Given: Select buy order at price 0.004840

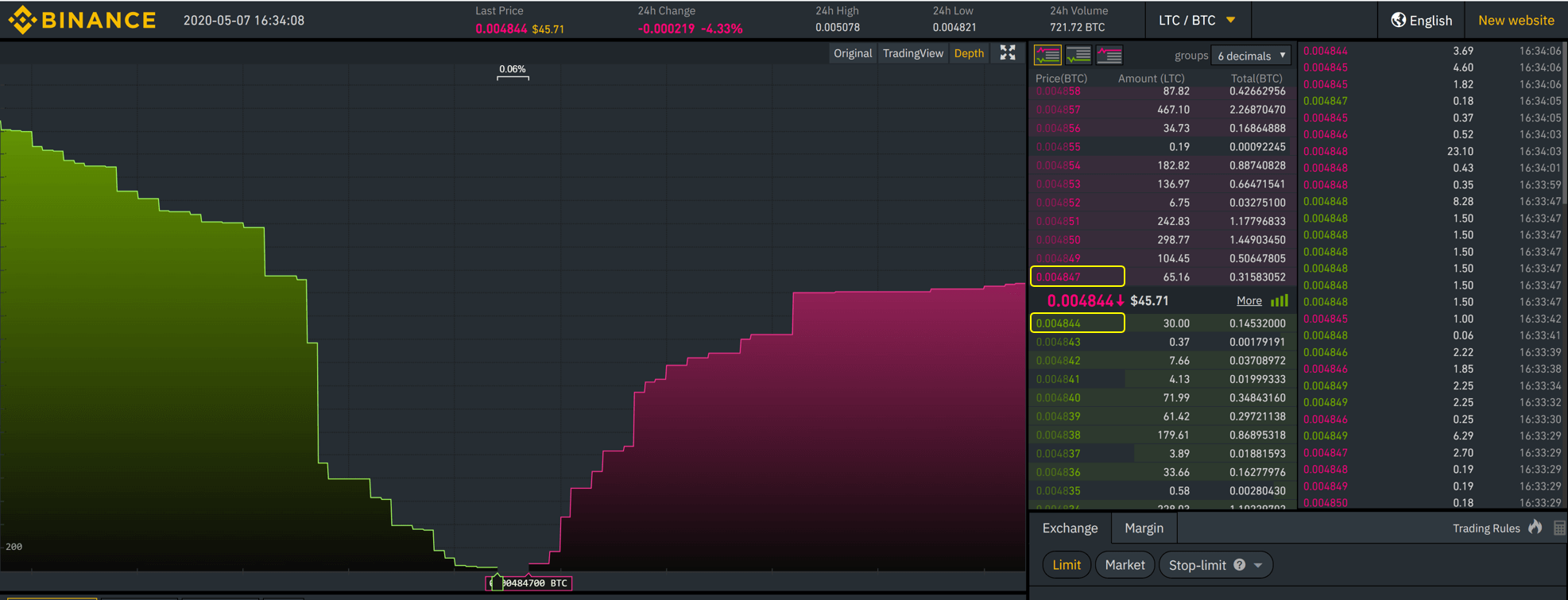Looking at the screenshot, I should pyautogui.click(x=1163, y=398).
